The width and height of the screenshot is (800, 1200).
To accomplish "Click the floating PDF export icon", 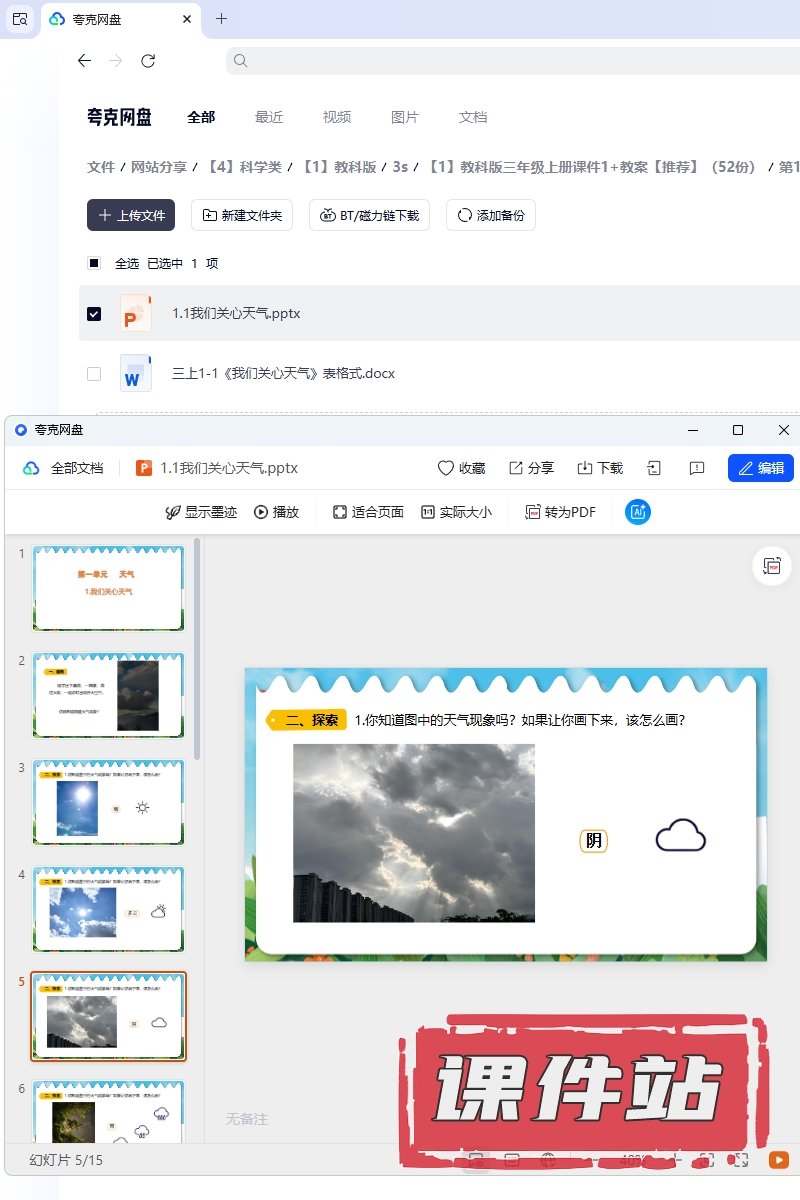I will [771, 566].
